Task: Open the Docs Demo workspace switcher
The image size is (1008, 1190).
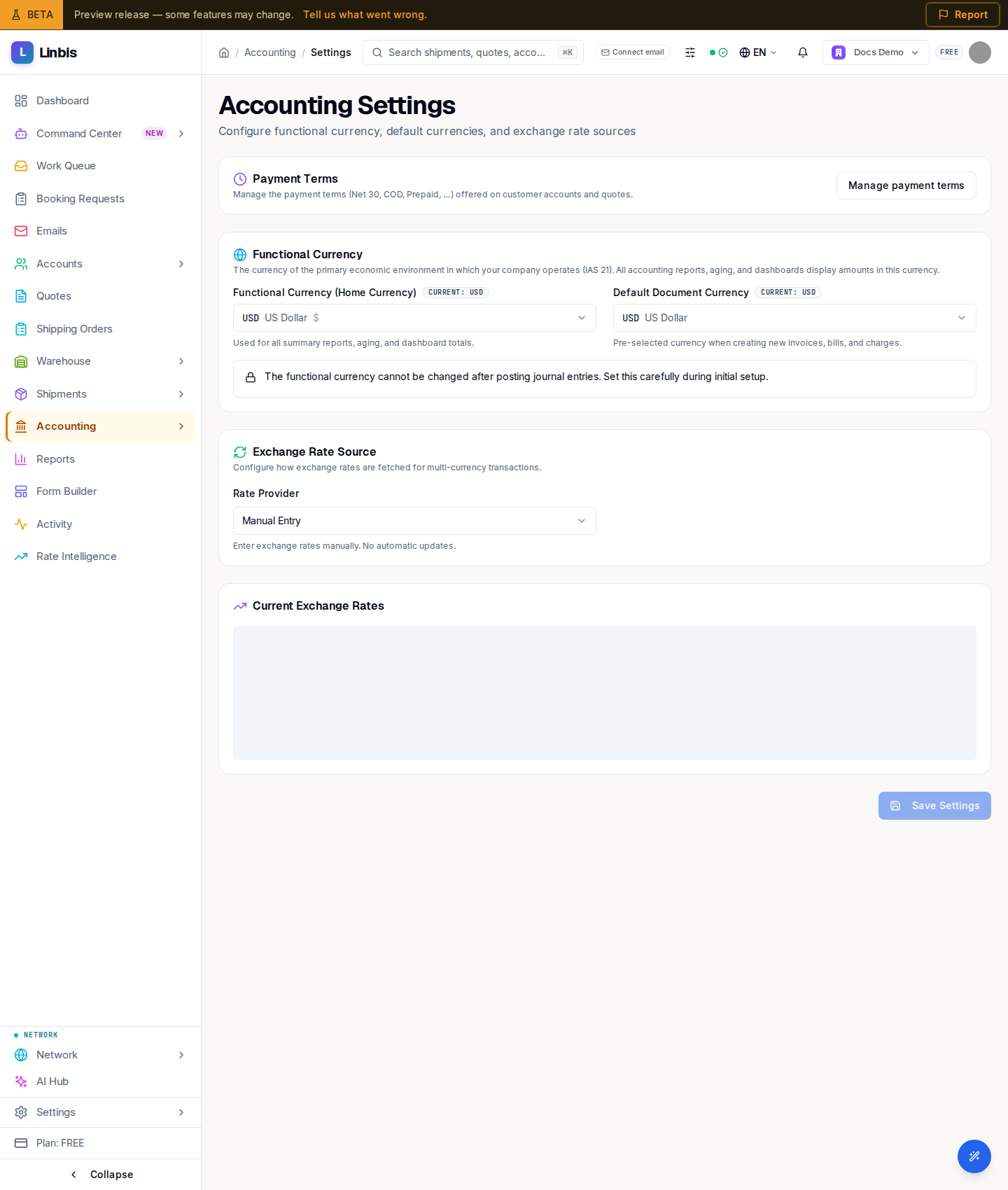Action: click(x=876, y=52)
